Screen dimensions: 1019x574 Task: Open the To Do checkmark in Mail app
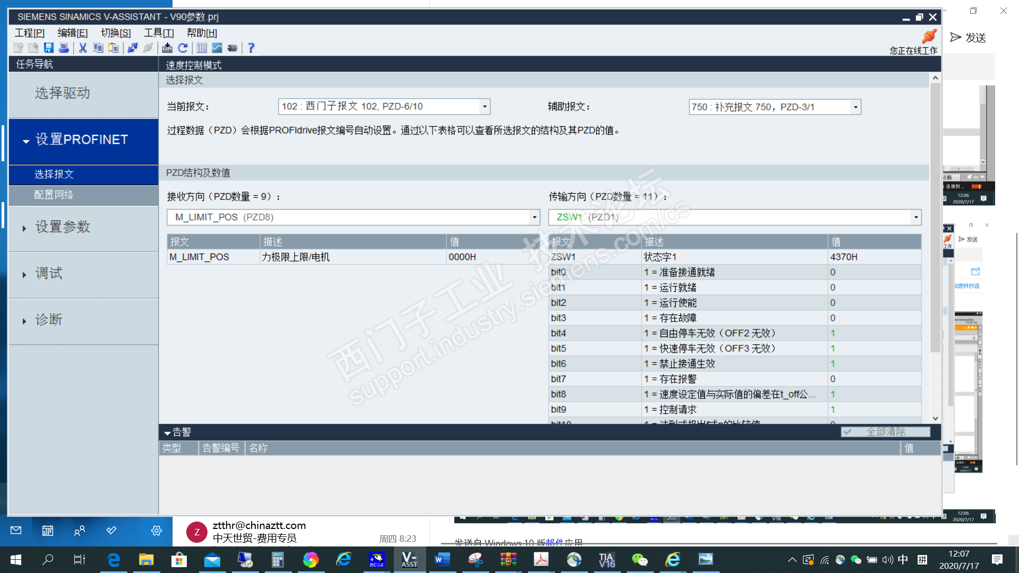tap(111, 530)
